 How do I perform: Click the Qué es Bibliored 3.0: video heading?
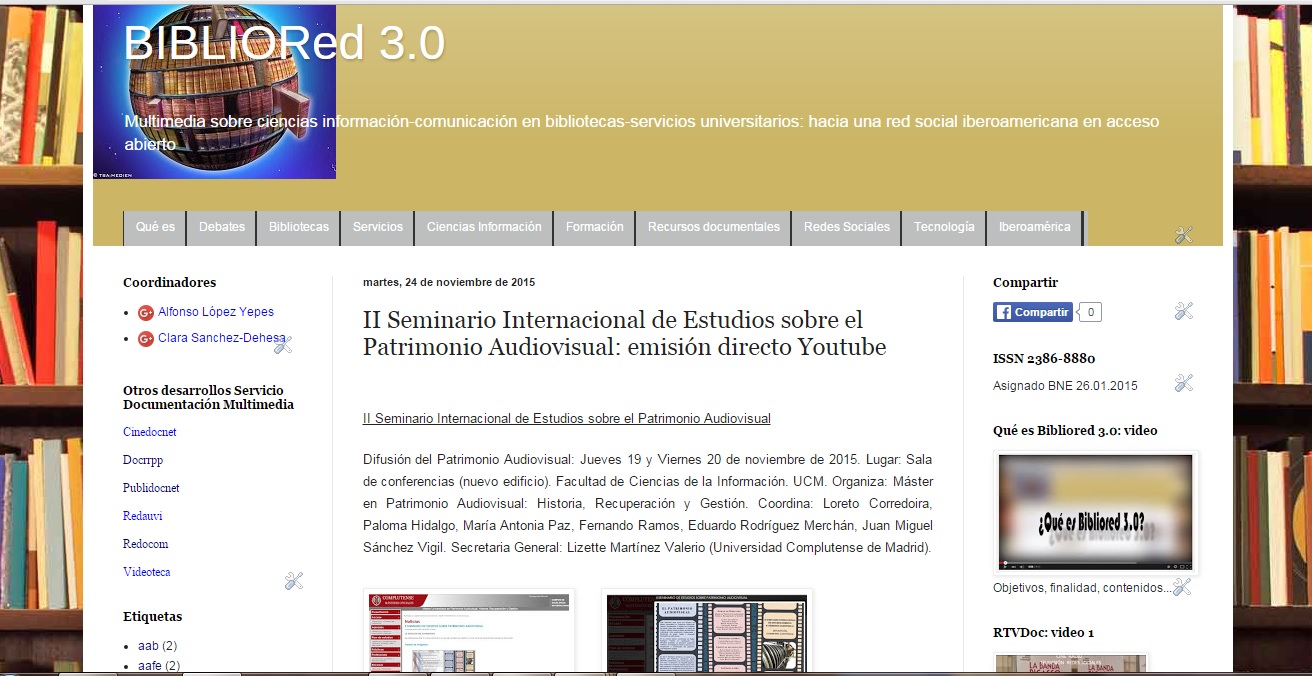(1075, 430)
